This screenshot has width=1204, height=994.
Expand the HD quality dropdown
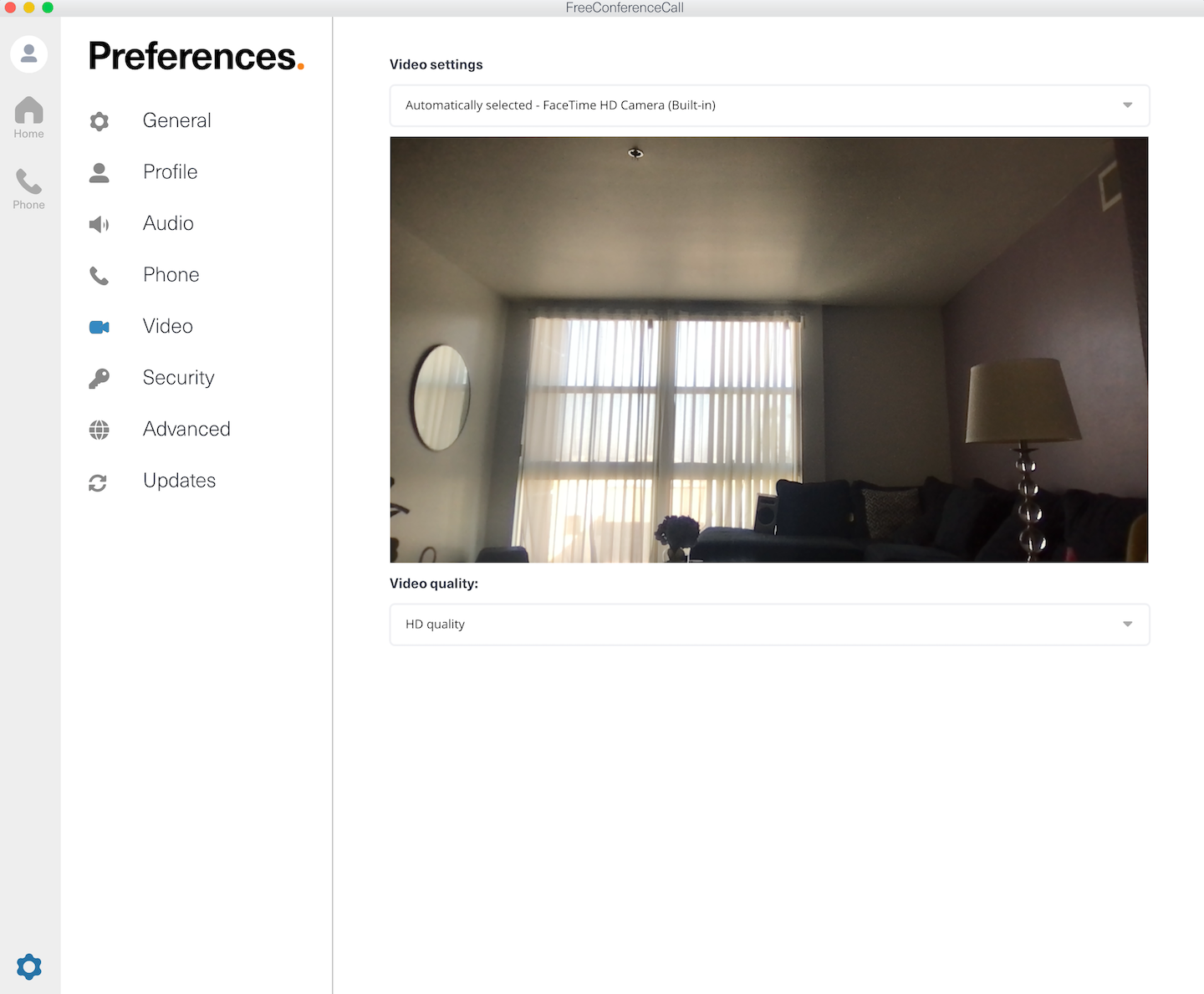[x=769, y=624]
